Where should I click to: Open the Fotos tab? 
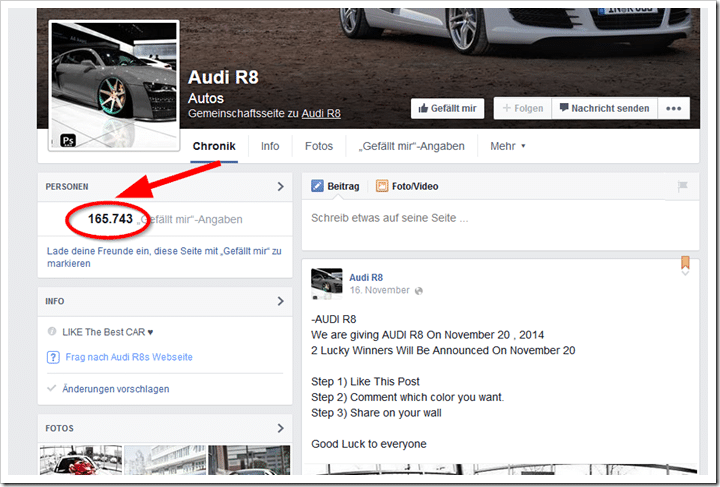tap(319, 146)
